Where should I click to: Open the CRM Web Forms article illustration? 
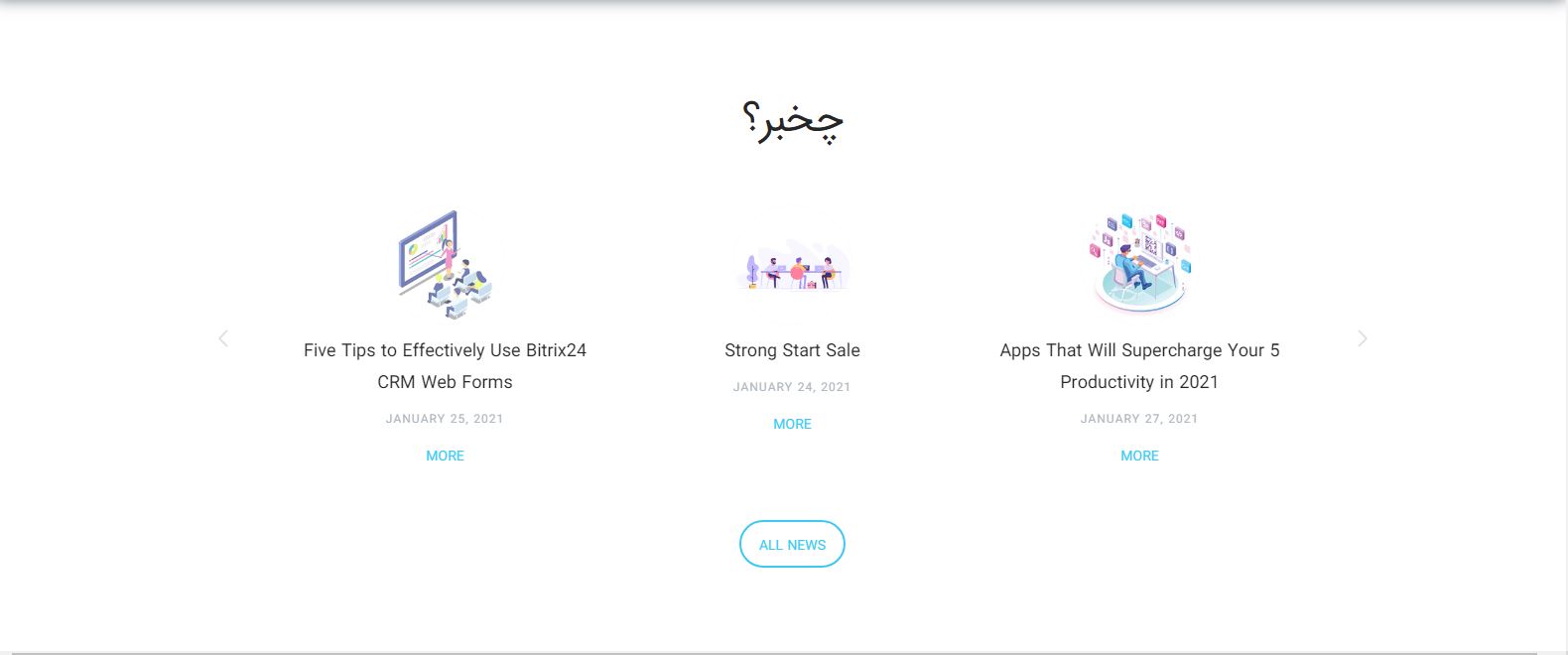tap(445, 265)
